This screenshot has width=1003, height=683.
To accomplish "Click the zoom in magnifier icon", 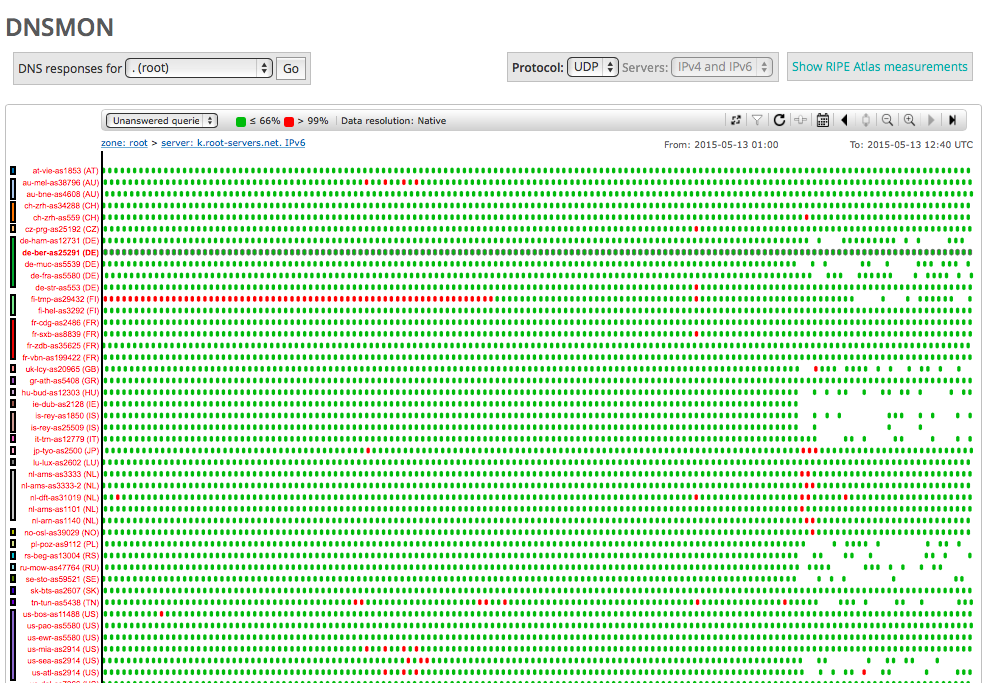I will 909,120.
